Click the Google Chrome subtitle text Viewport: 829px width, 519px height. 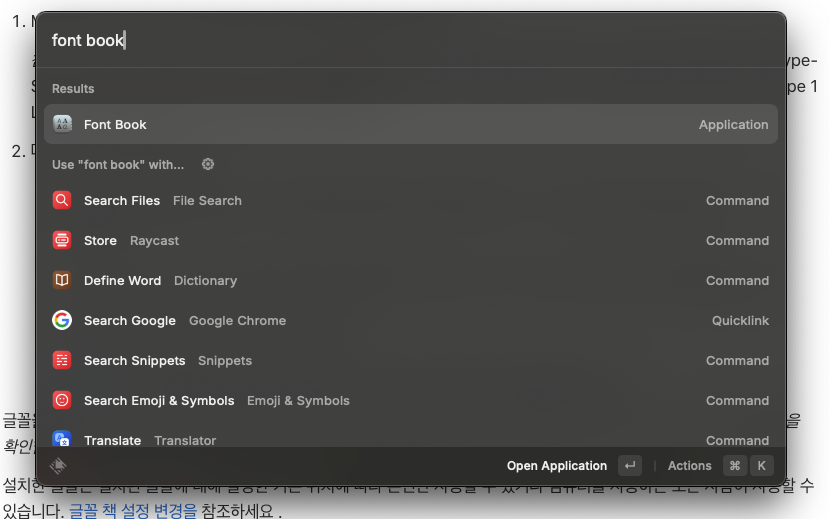pyautogui.click(x=237, y=321)
